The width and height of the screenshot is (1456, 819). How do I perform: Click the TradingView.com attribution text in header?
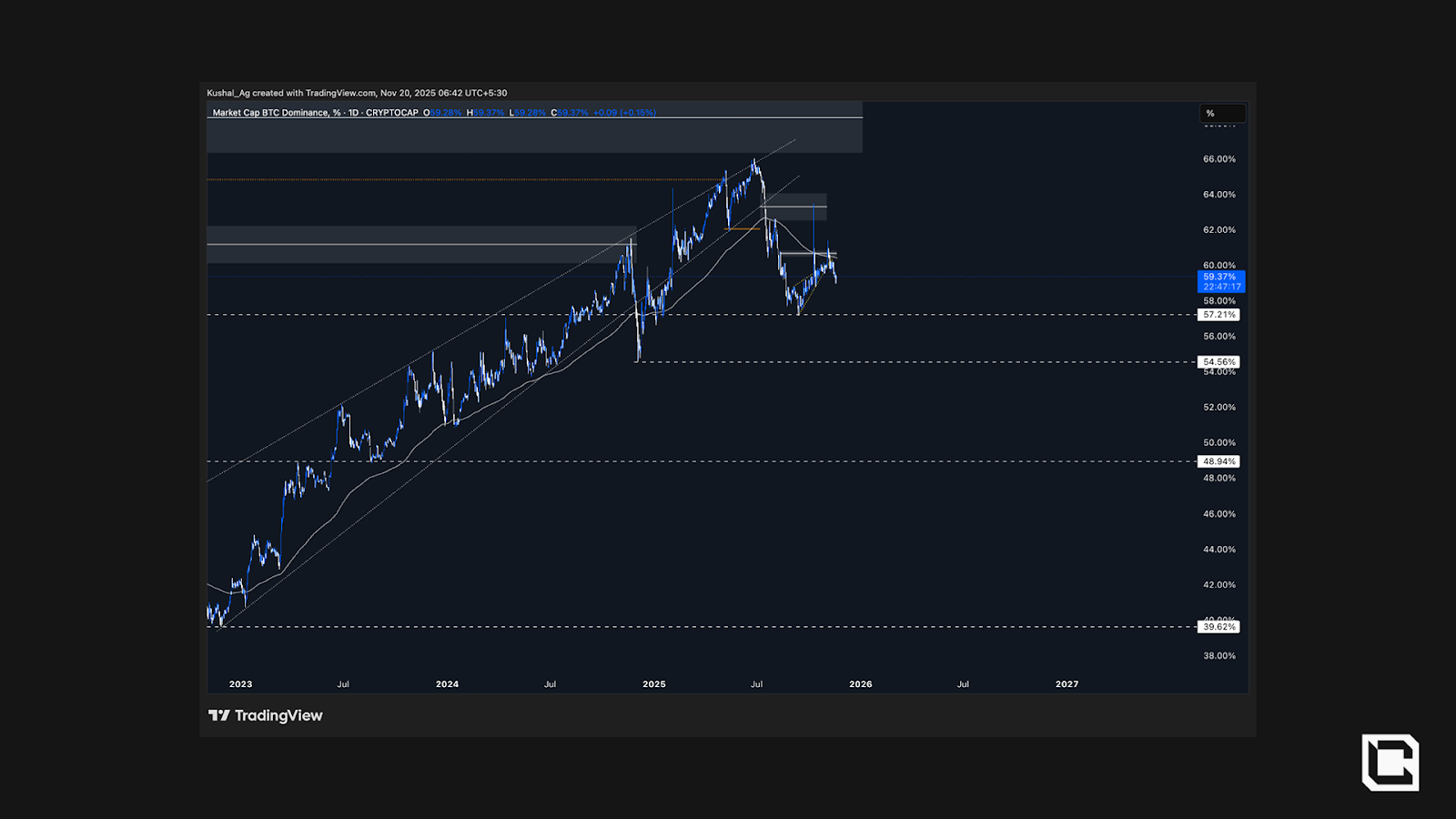pyautogui.click(x=340, y=93)
